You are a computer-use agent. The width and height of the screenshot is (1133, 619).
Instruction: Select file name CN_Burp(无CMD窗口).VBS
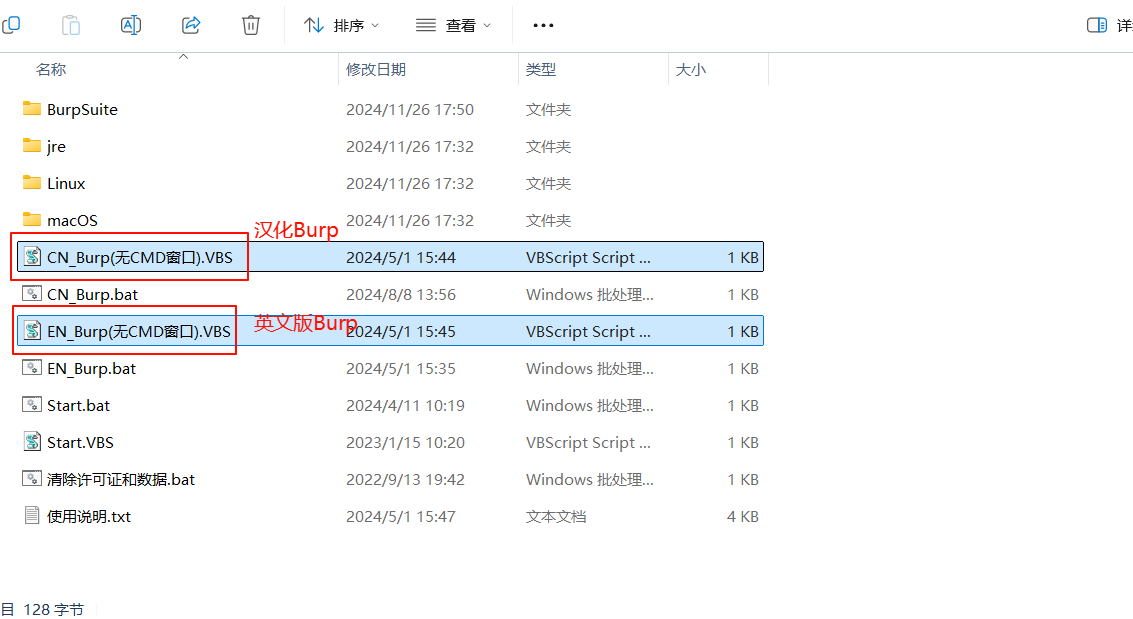coord(139,257)
